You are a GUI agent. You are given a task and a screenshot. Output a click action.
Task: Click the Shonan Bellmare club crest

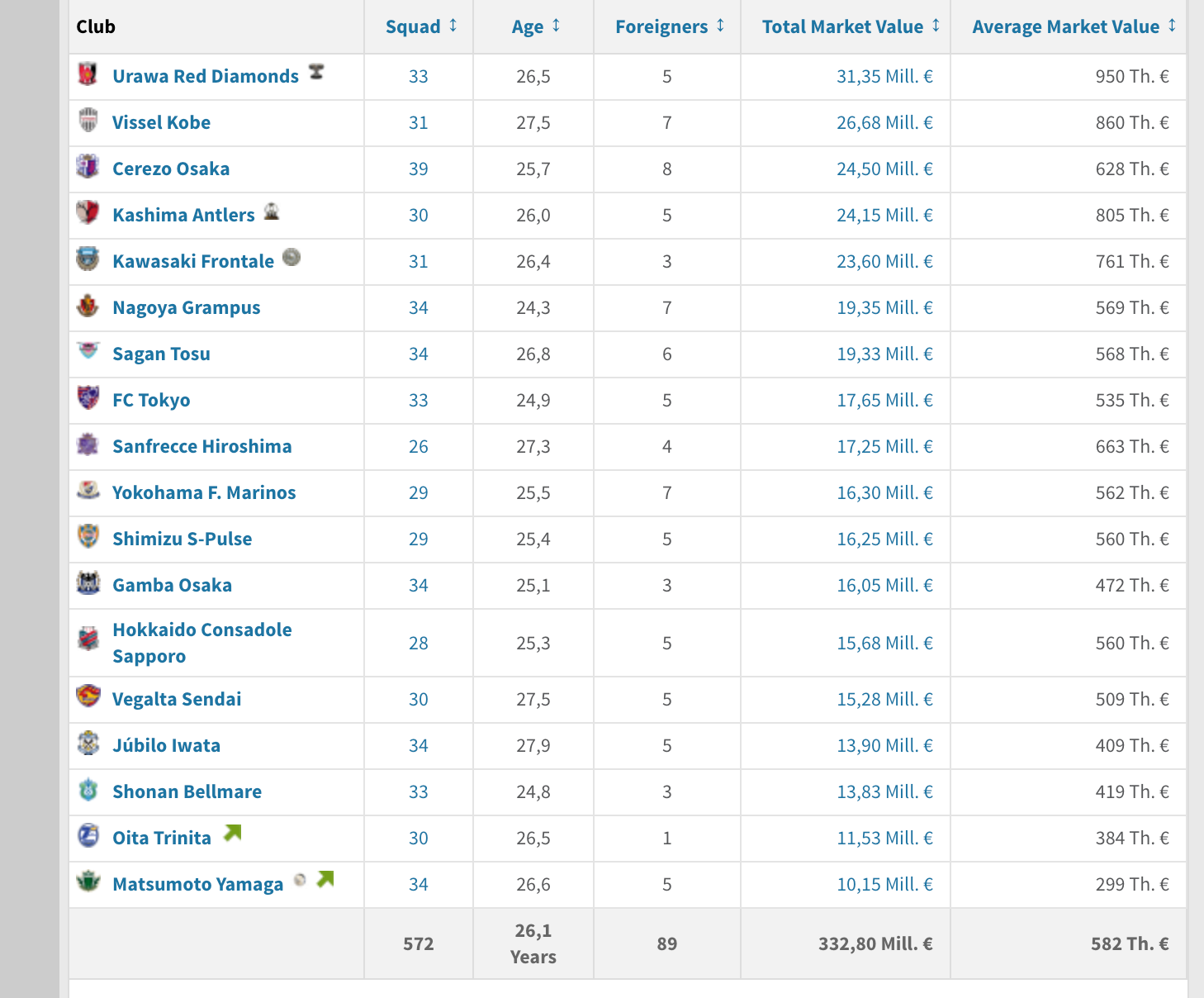coord(88,789)
